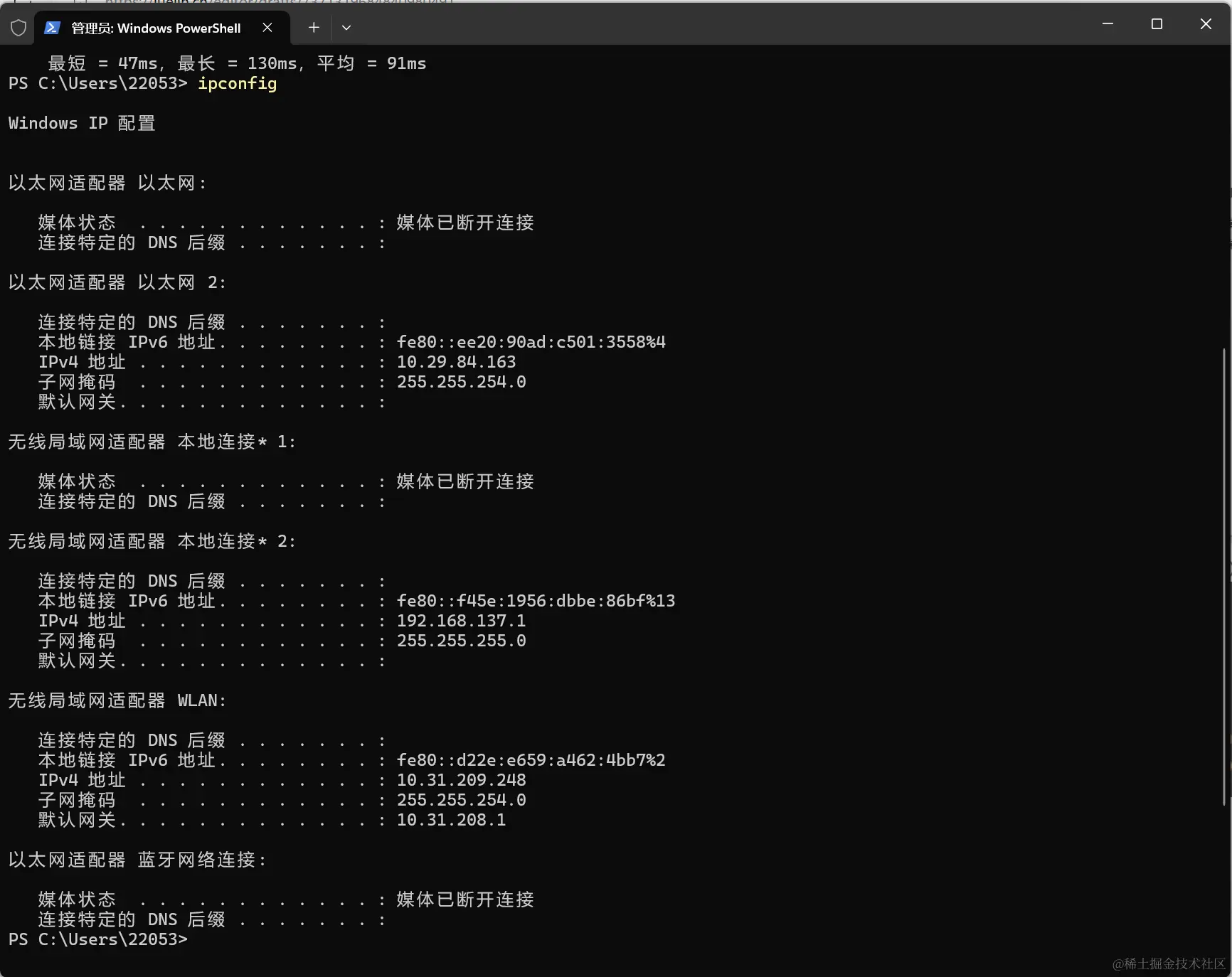Click the IPv4 address 10.29.84.163
This screenshot has height=977, width=1232.
point(456,362)
